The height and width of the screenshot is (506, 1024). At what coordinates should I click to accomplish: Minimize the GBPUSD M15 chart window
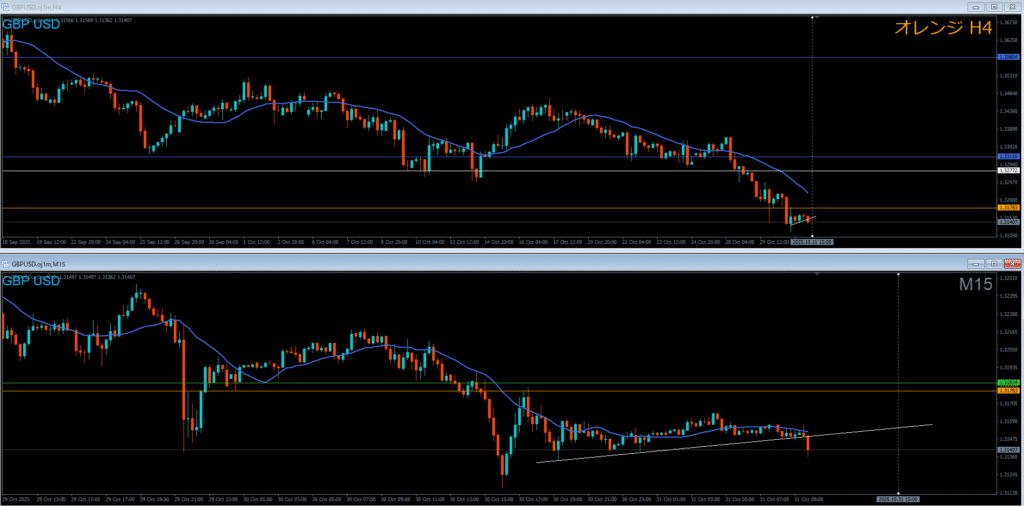tap(976, 263)
